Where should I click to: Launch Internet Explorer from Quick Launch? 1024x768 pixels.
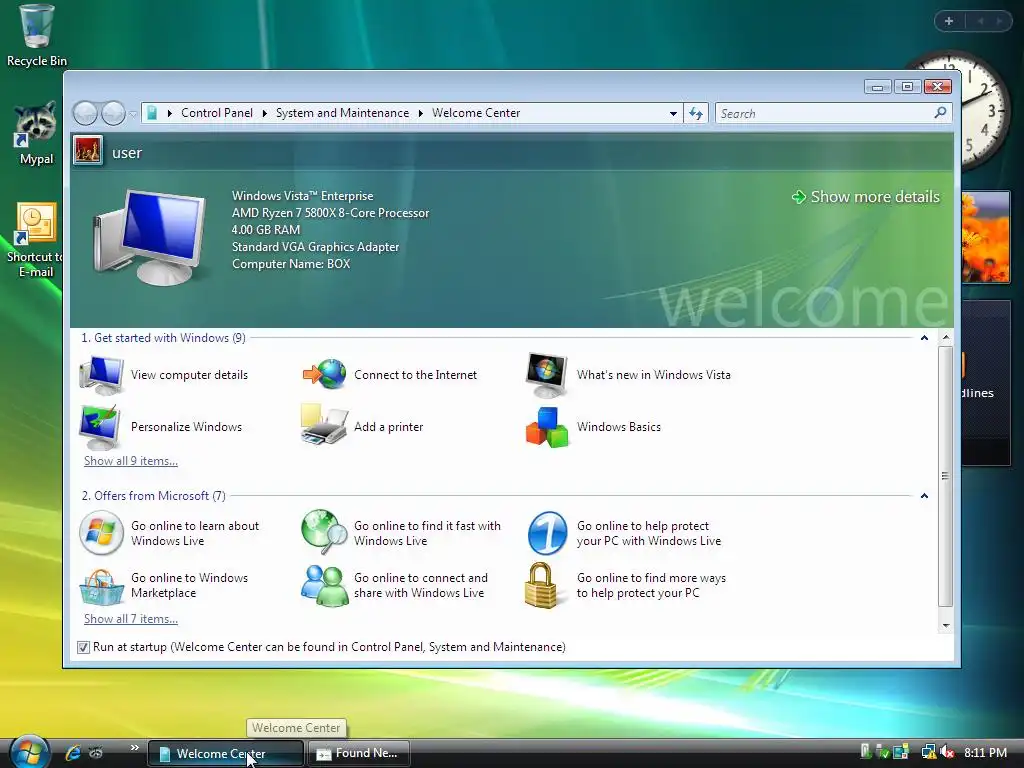pos(73,753)
